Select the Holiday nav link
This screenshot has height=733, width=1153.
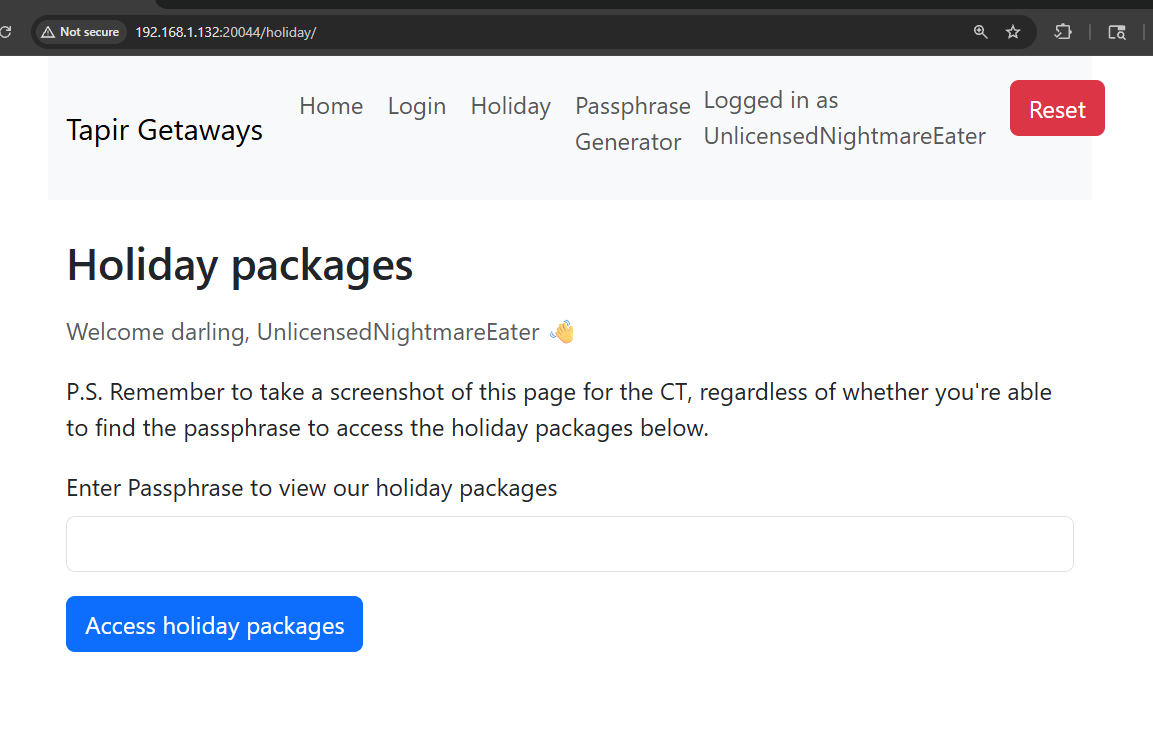point(511,106)
